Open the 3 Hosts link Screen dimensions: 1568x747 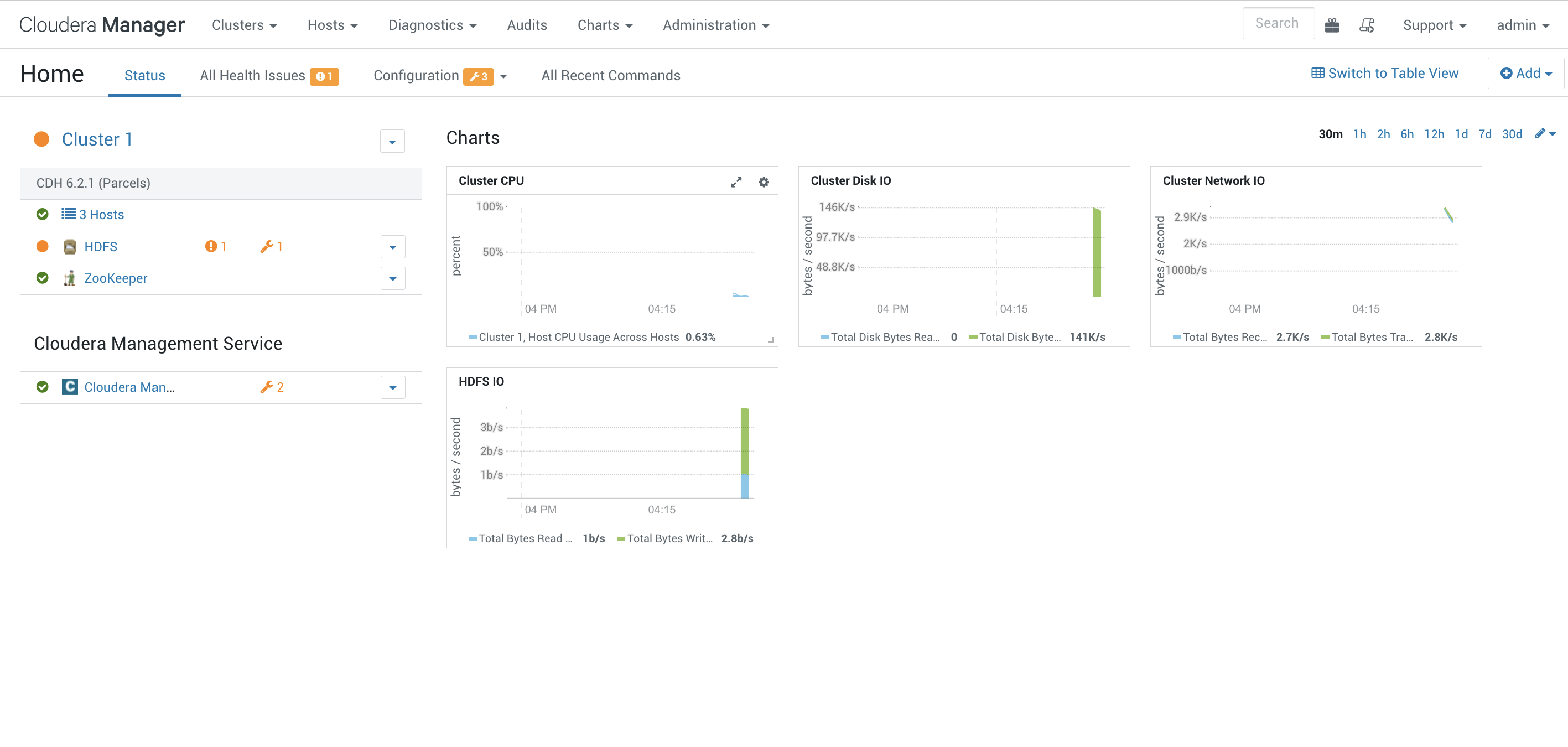click(102, 214)
